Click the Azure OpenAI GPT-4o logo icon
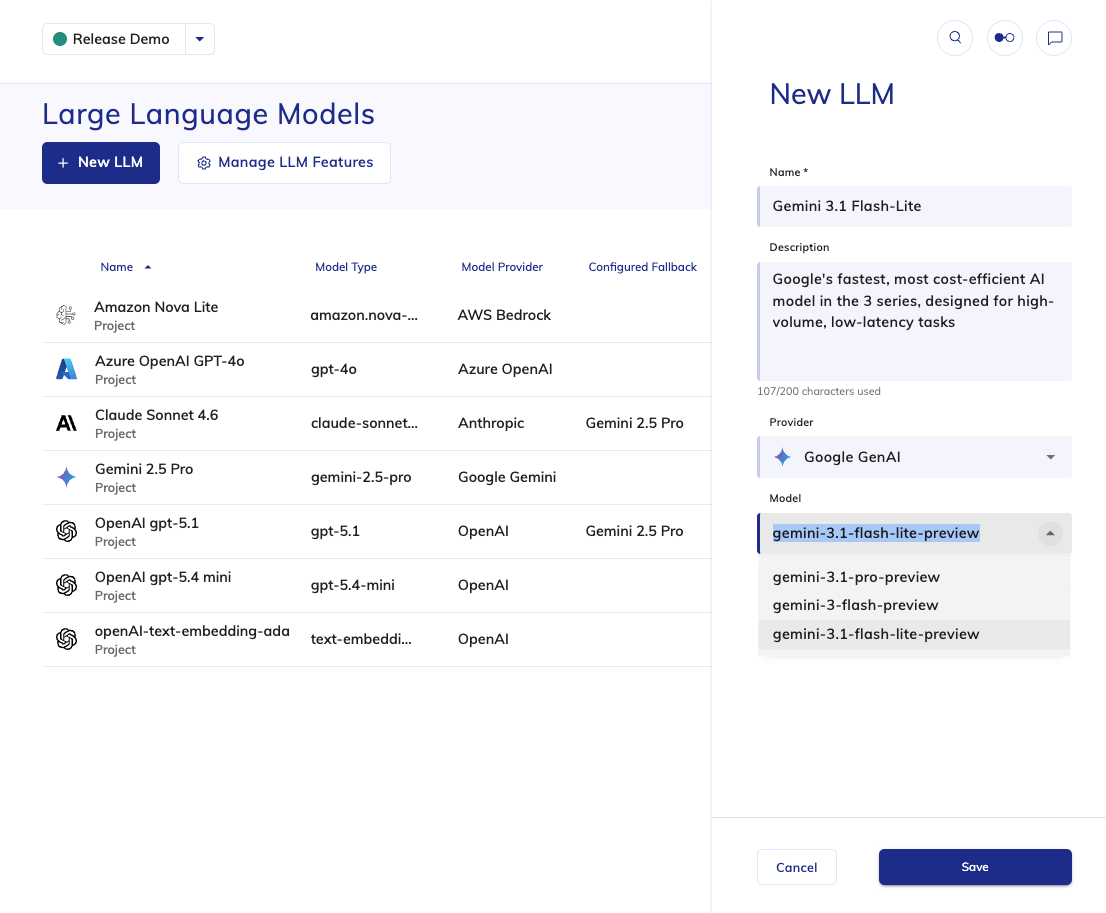1106x913 pixels. (66, 369)
